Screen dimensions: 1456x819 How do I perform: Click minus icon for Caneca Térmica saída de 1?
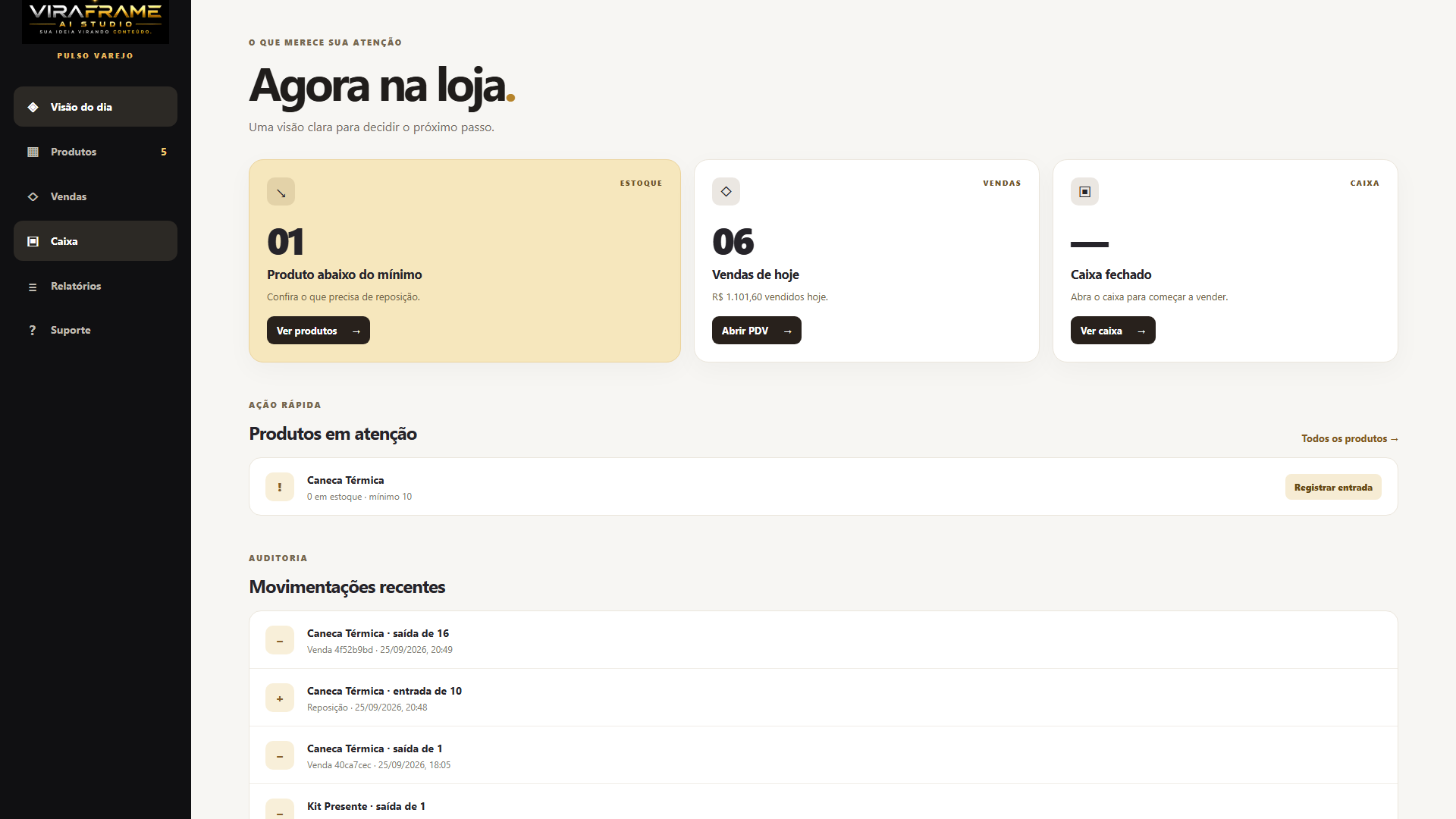[280, 755]
